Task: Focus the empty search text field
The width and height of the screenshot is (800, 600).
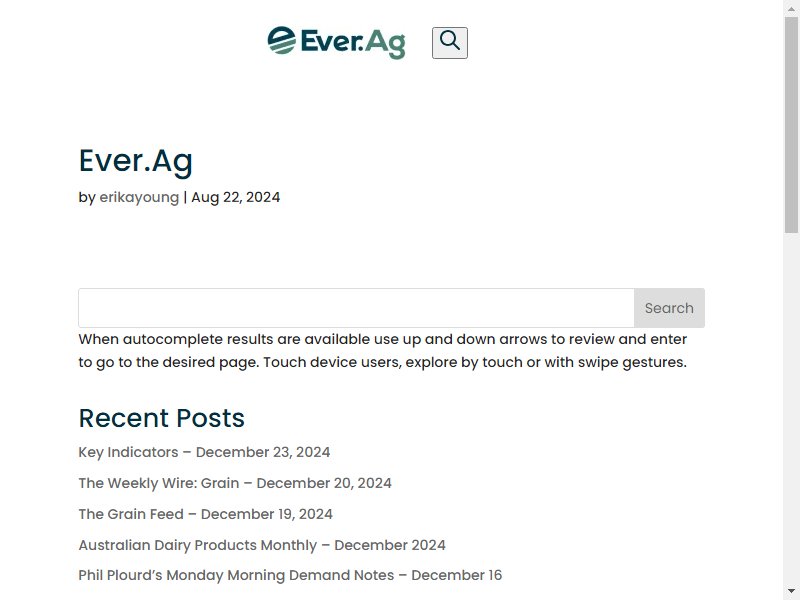Action: (x=356, y=308)
